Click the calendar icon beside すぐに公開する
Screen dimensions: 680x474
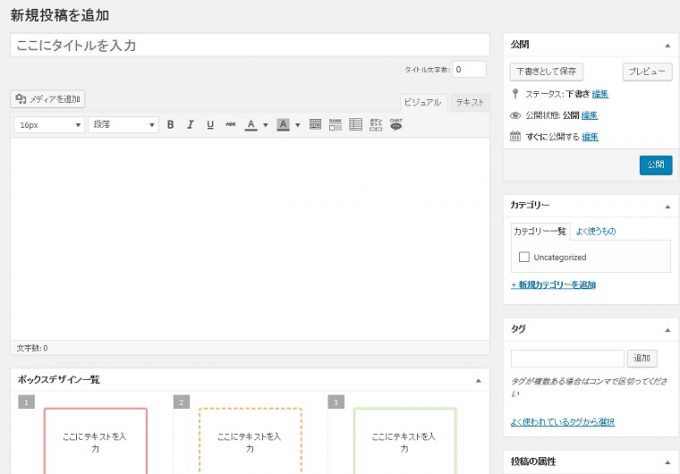(515, 136)
